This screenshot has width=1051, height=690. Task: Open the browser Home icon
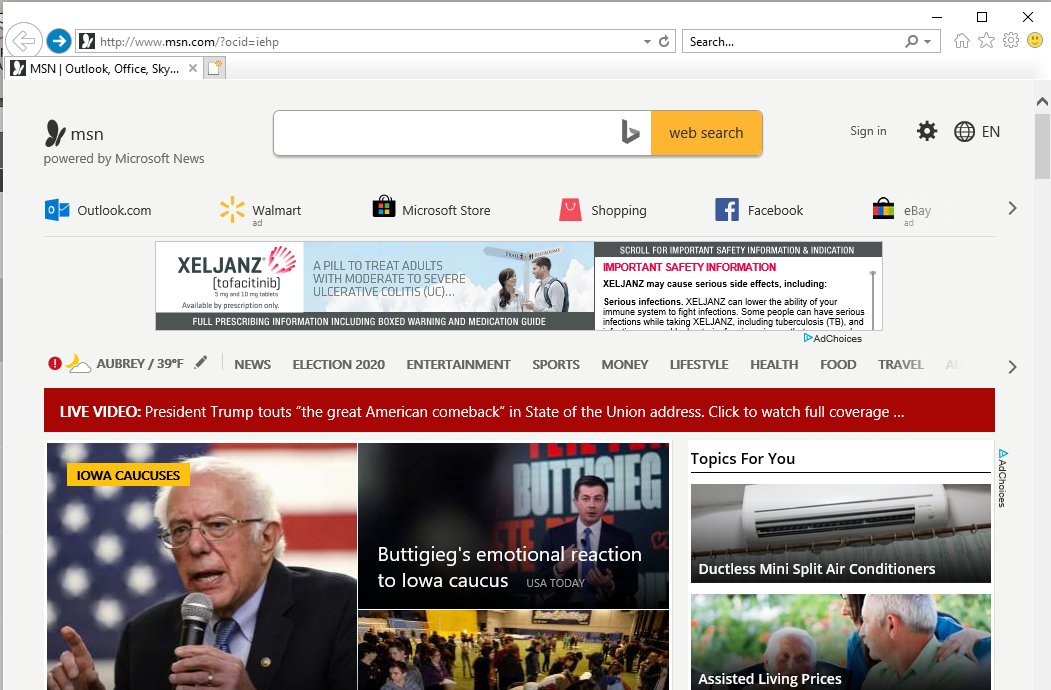pyautogui.click(x=962, y=41)
